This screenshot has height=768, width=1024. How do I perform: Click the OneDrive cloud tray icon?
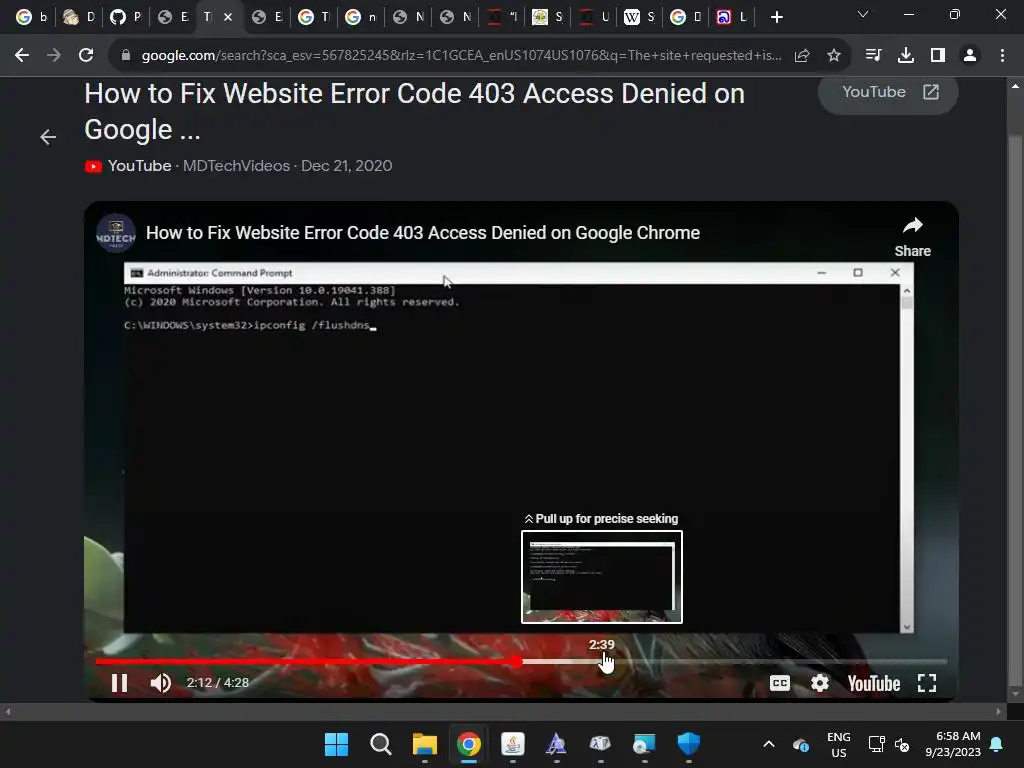(x=800, y=744)
